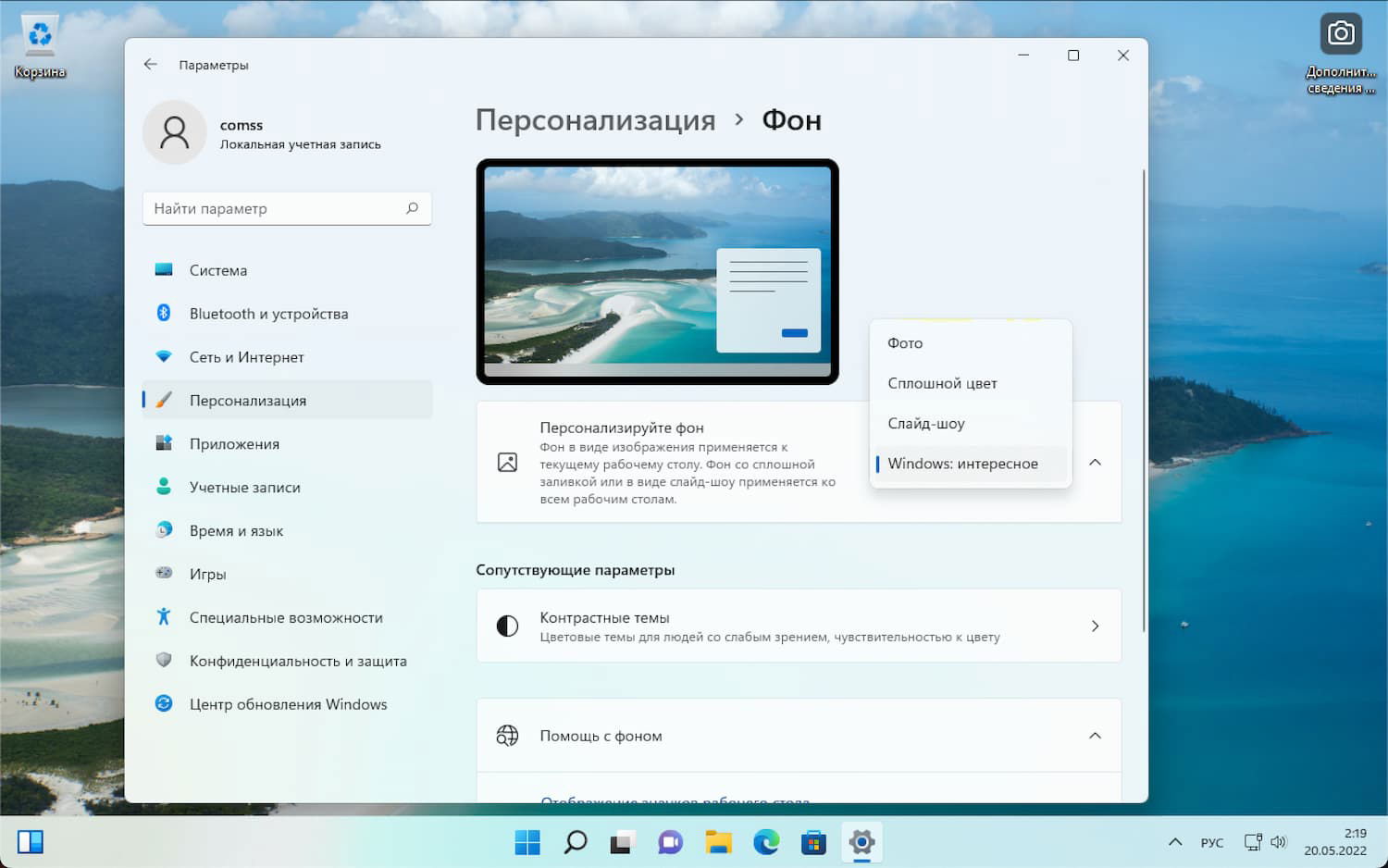Click the volume icon in system tray
The image size is (1388, 868).
(x=1280, y=842)
